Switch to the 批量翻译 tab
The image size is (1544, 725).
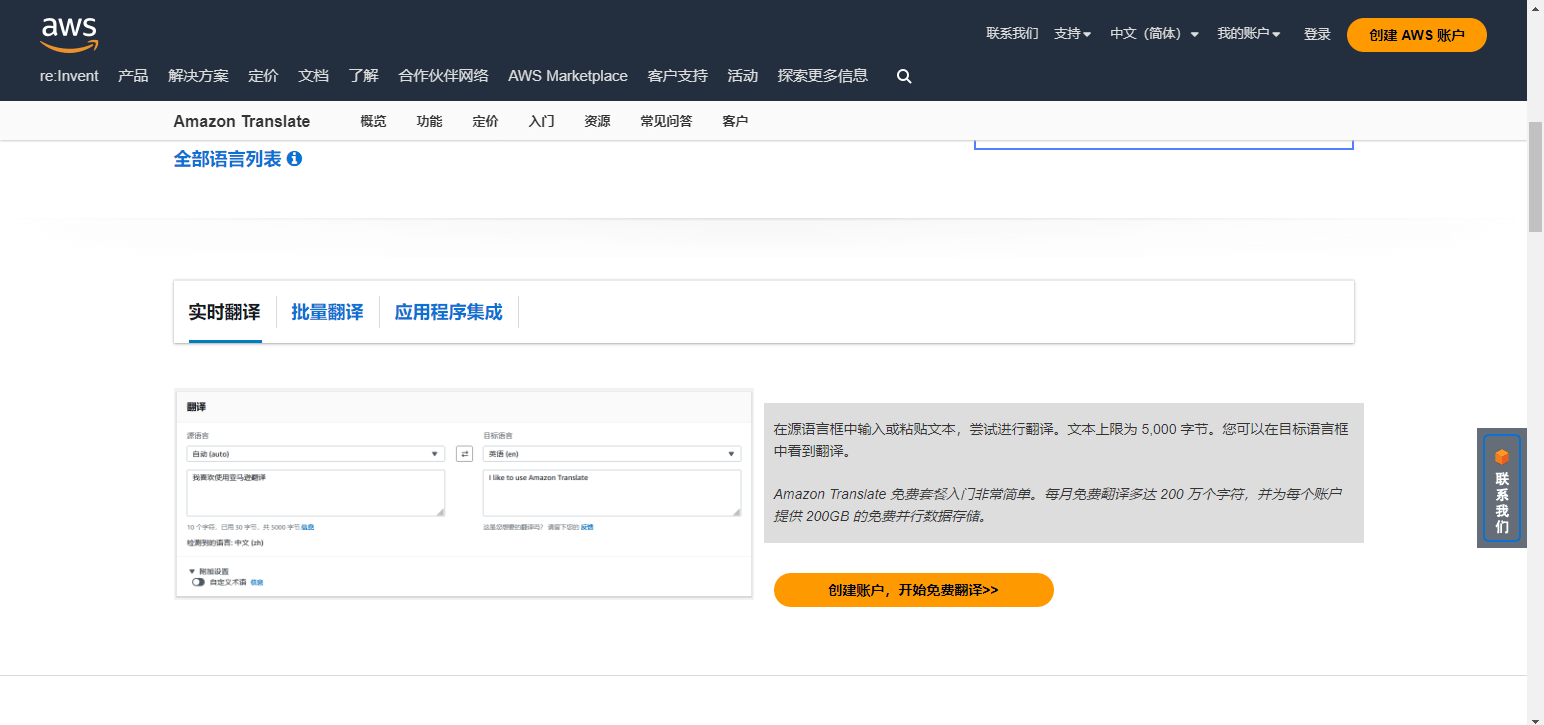tap(327, 312)
